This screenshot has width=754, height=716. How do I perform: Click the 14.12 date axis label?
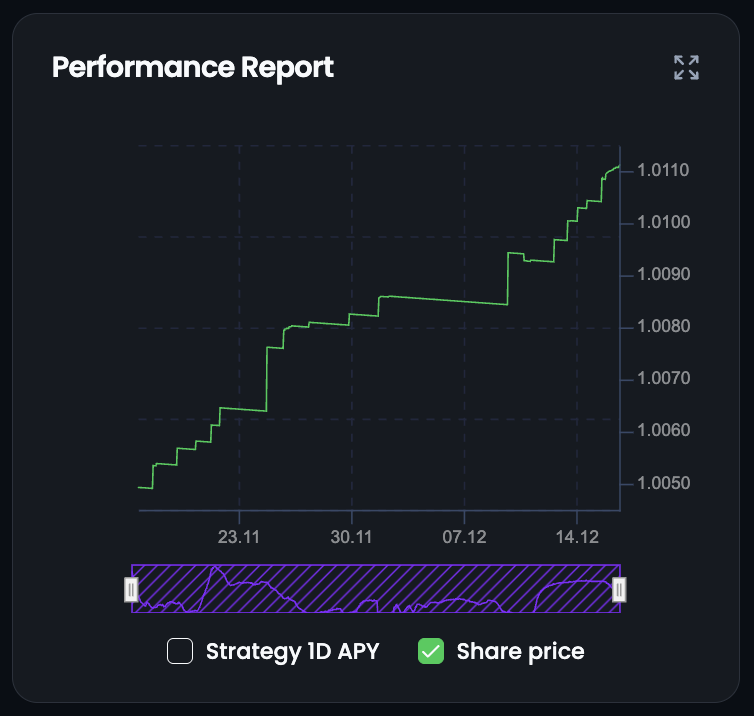(577, 537)
